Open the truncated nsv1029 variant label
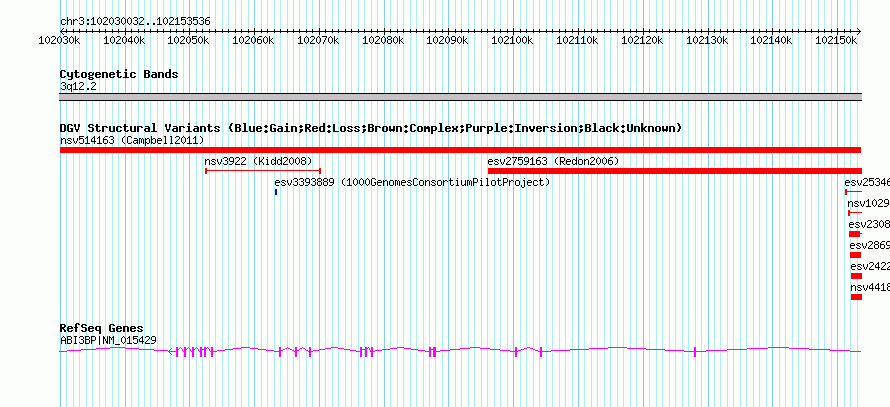This screenshot has width=890, height=407. [868, 203]
